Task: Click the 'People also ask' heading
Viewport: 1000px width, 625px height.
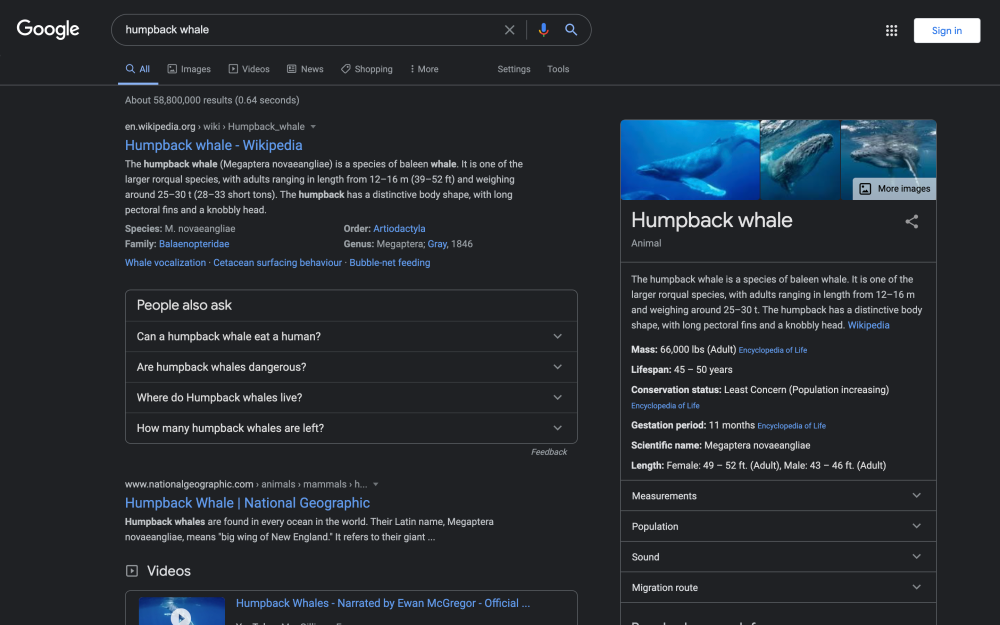Action: (x=184, y=305)
